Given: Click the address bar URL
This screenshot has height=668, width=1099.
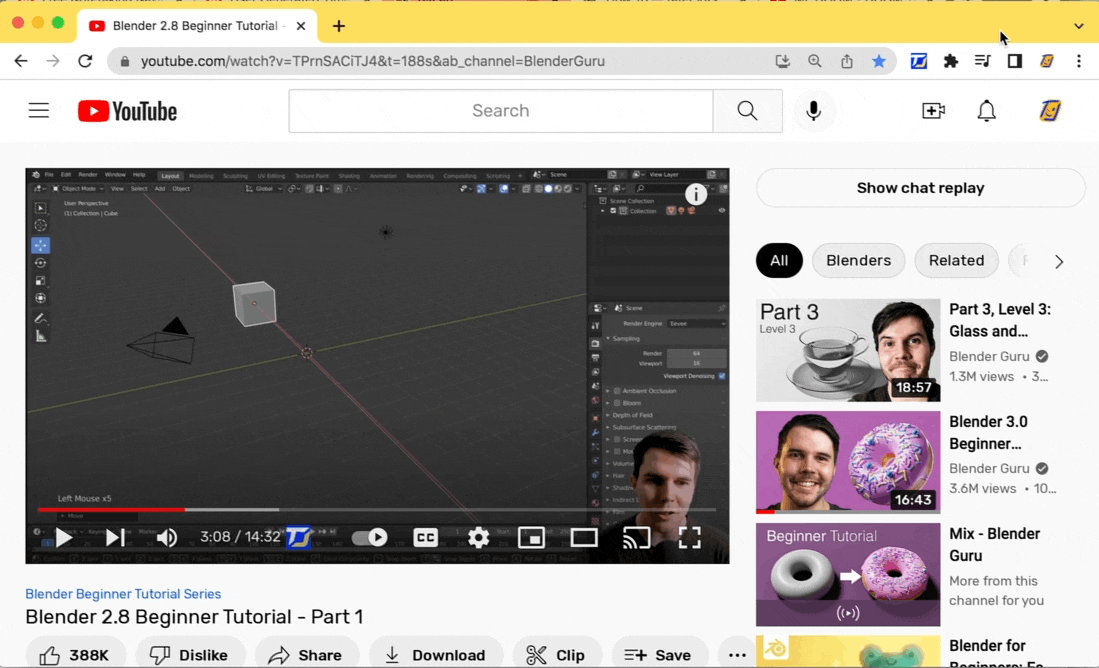Looking at the screenshot, I should pos(372,61).
